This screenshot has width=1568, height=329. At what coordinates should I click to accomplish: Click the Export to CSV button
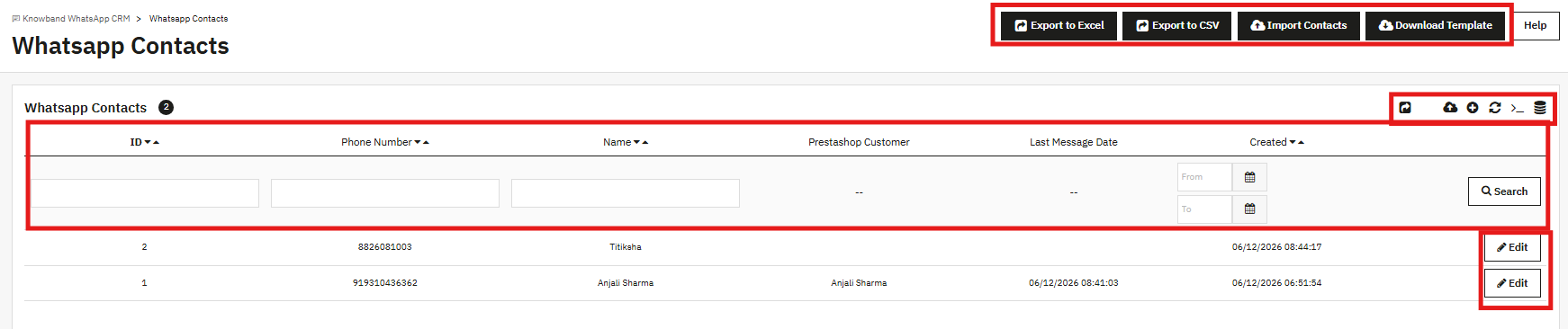(x=1177, y=25)
